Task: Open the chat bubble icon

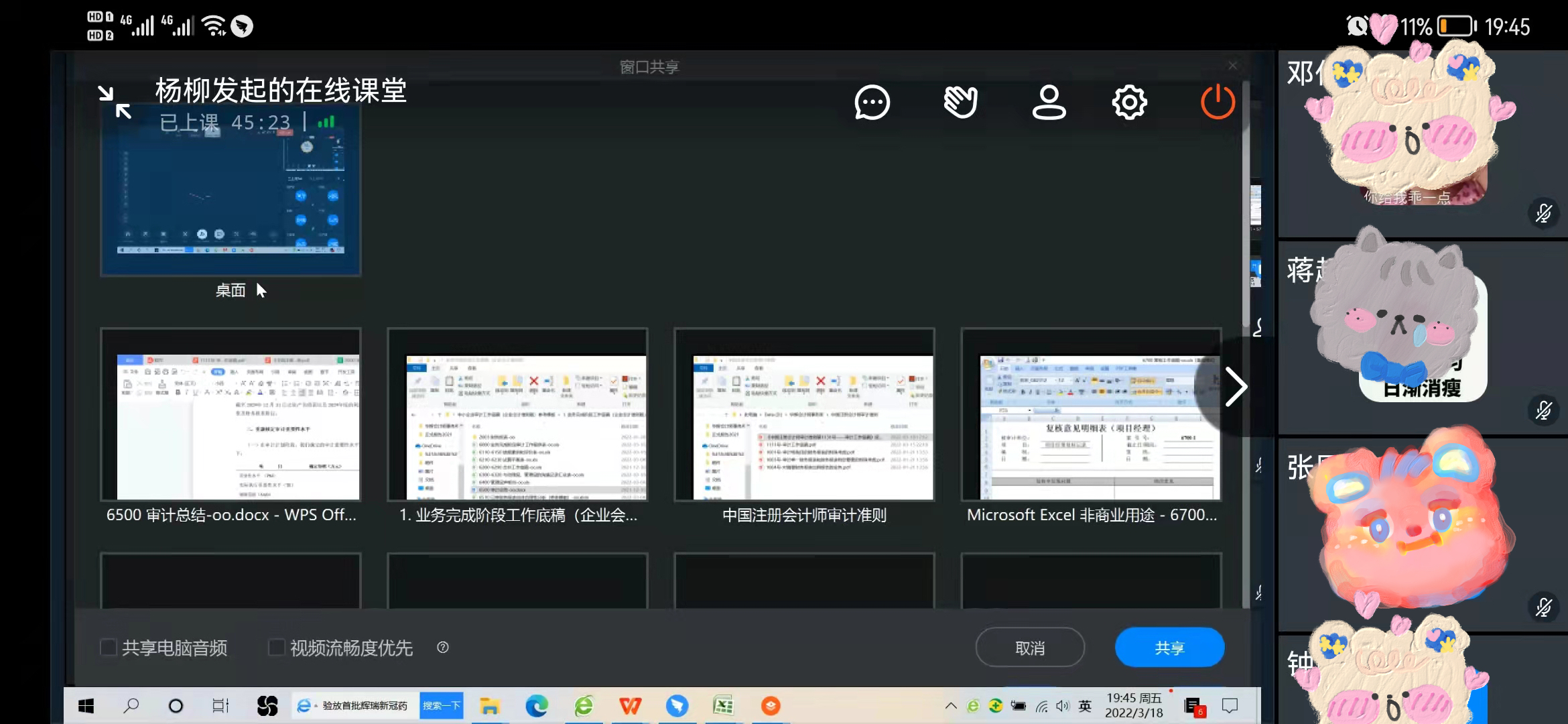Action: (x=872, y=103)
